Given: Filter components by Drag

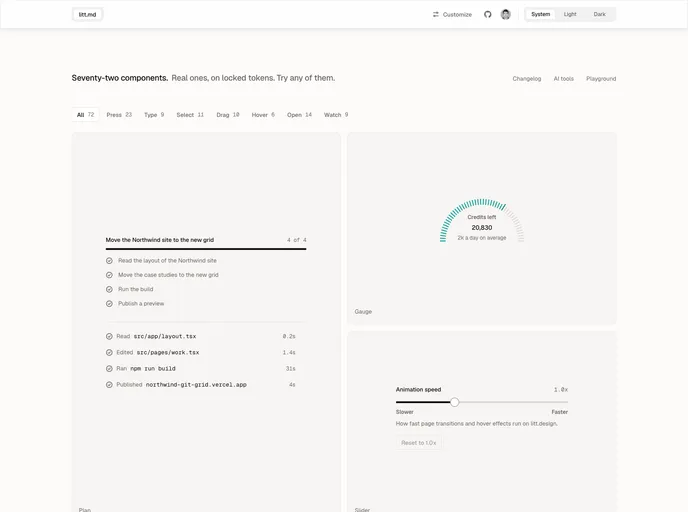Looking at the screenshot, I should pyautogui.click(x=228, y=115).
